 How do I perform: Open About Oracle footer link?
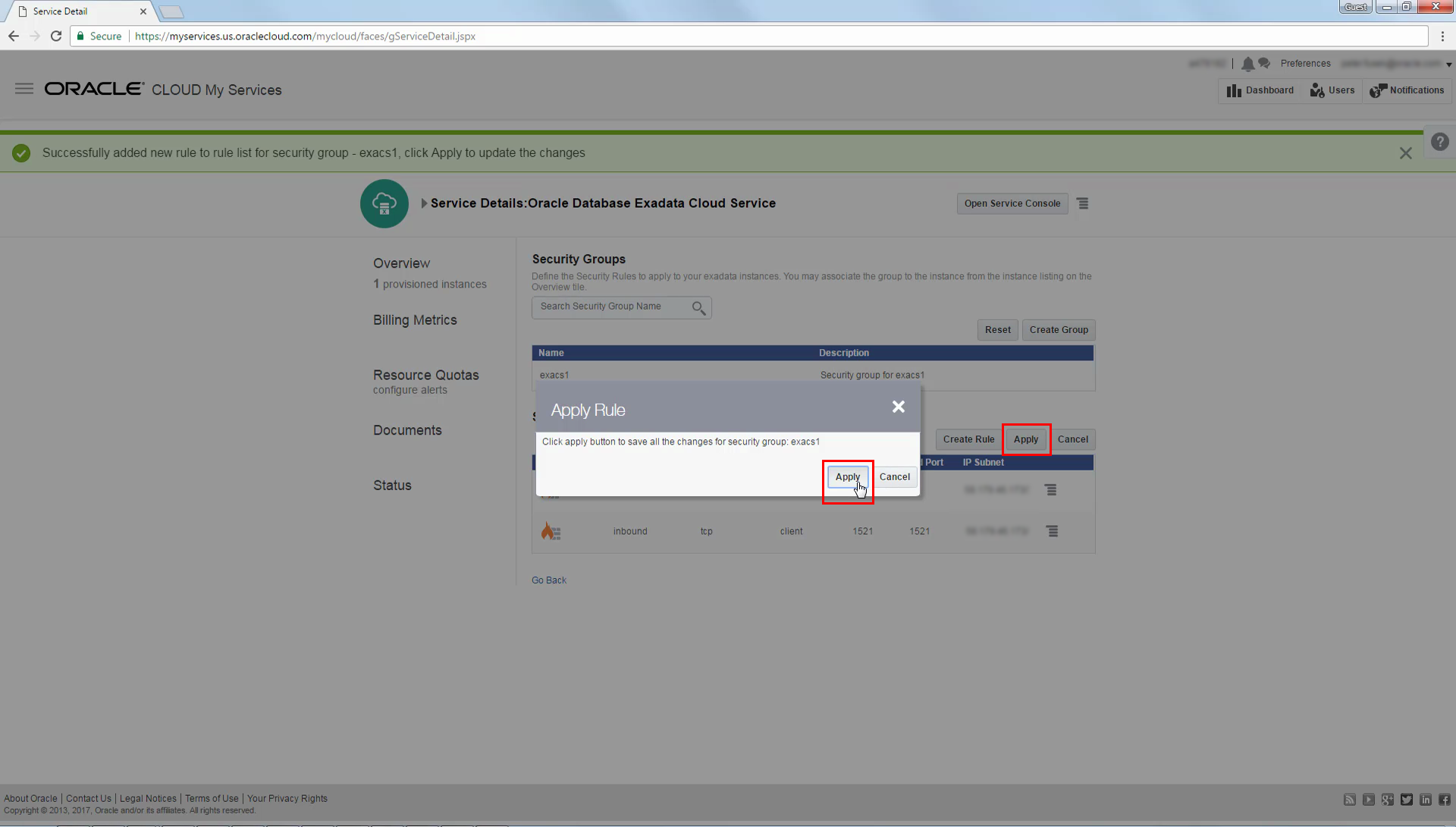click(x=30, y=799)
